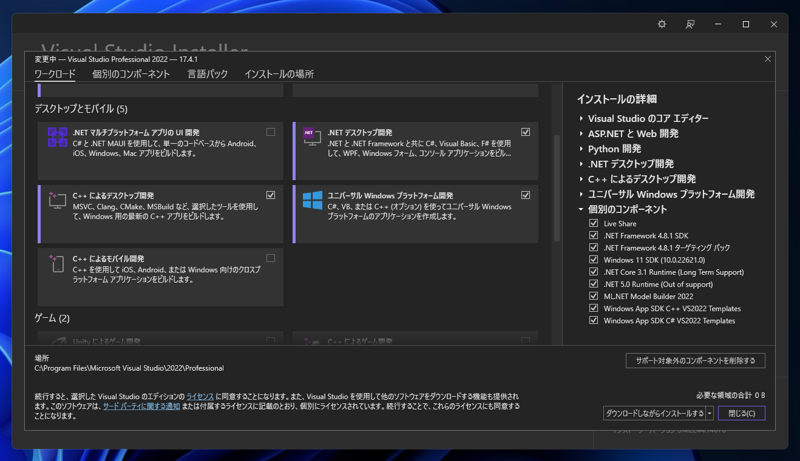The width and height of the screenshot is (800, 461).
Task: Click the デスクトップとモバイル (5) heading
Action: 81,109
